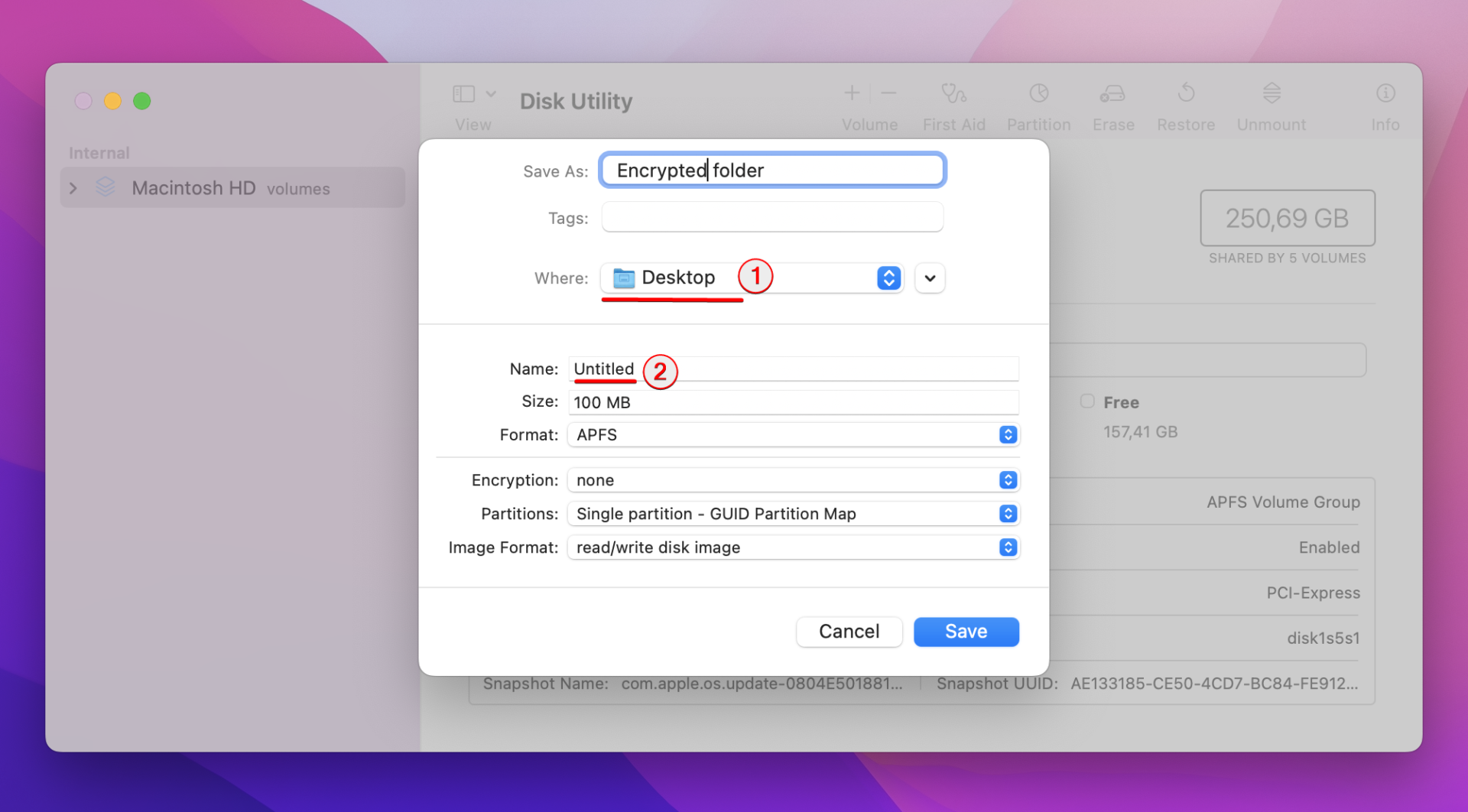The width and height of the screenshot is (1468, 812).
Task: Open the Format dropdown showing APFS
Action: [1008, 434]
